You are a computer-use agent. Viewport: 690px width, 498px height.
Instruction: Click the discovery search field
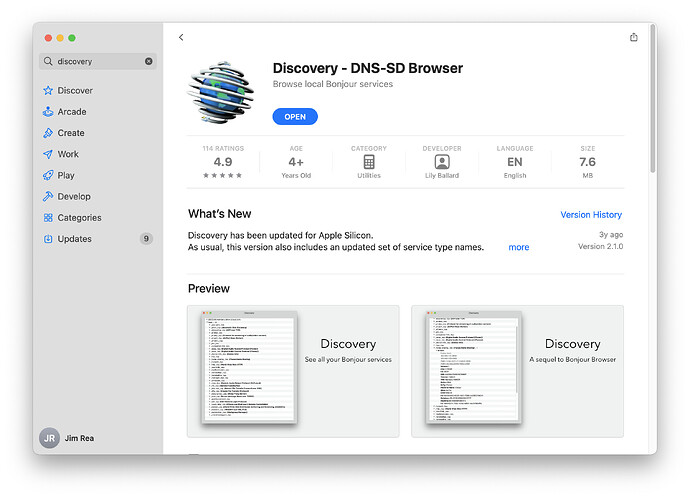(98, 61)
